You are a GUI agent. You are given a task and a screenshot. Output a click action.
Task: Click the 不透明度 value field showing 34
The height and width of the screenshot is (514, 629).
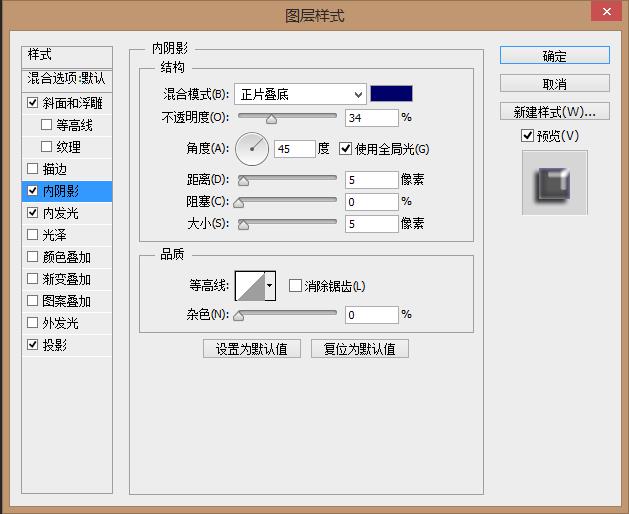pyautogui.click(x=371, y=118)
